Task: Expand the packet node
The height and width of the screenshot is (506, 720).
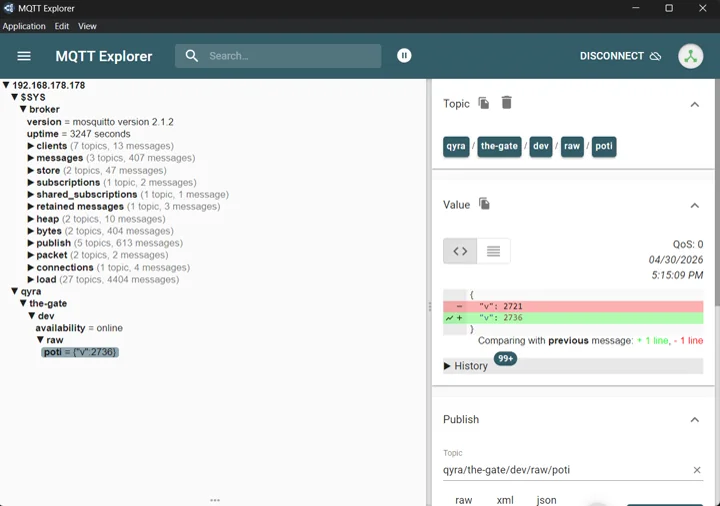Action: click(31, 255)
